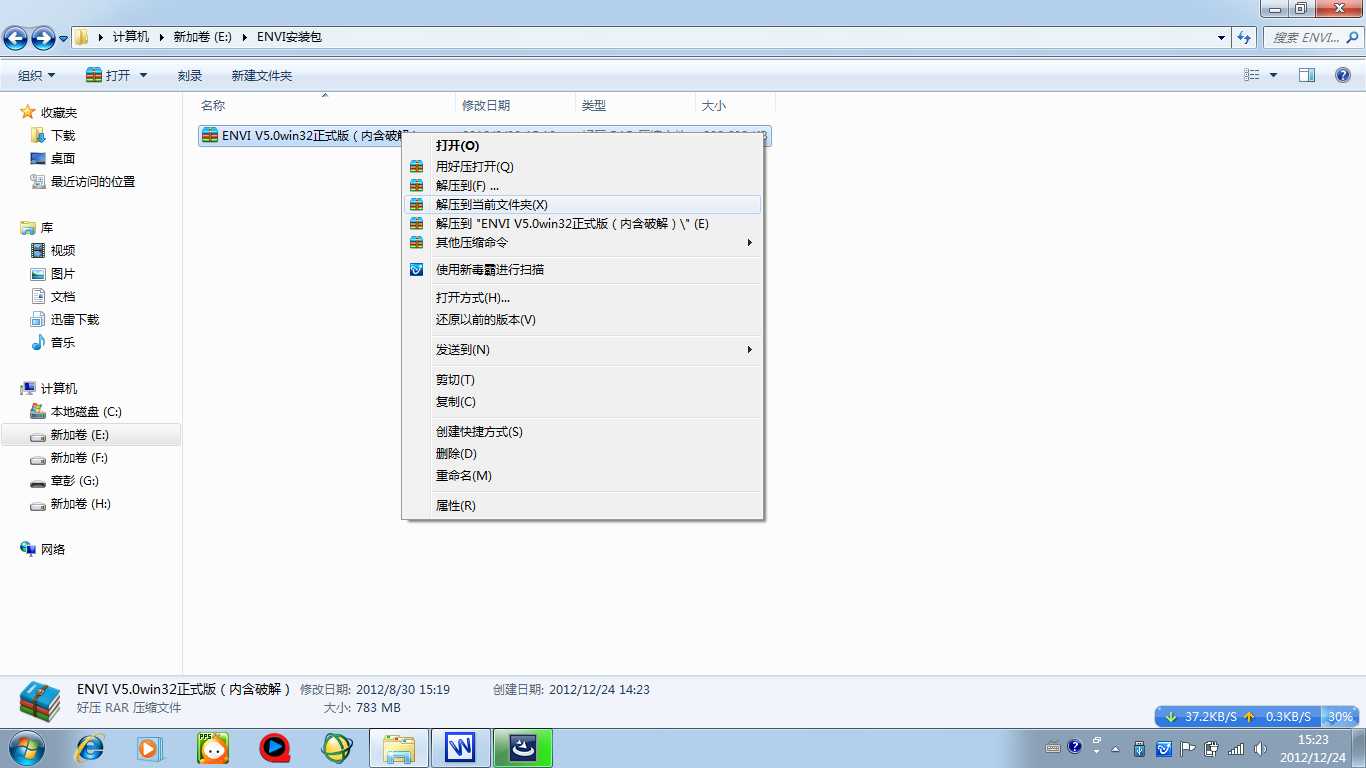The image size is (1366, 768).
Task: Toggle the preview pane icon
Action: point(1307,75)
